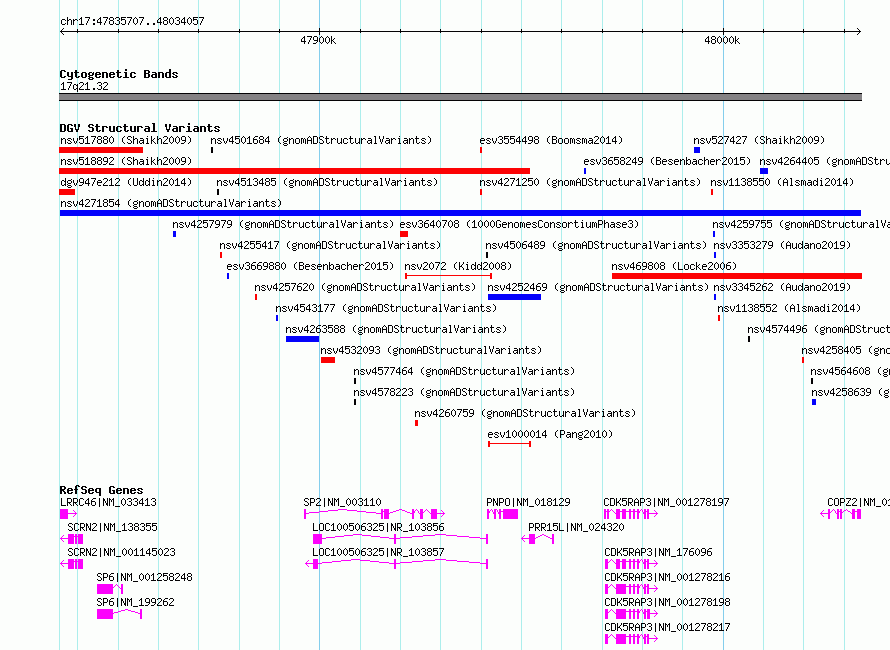
Task: Select the nsv4577464 variant label
Action: (464, 371)
